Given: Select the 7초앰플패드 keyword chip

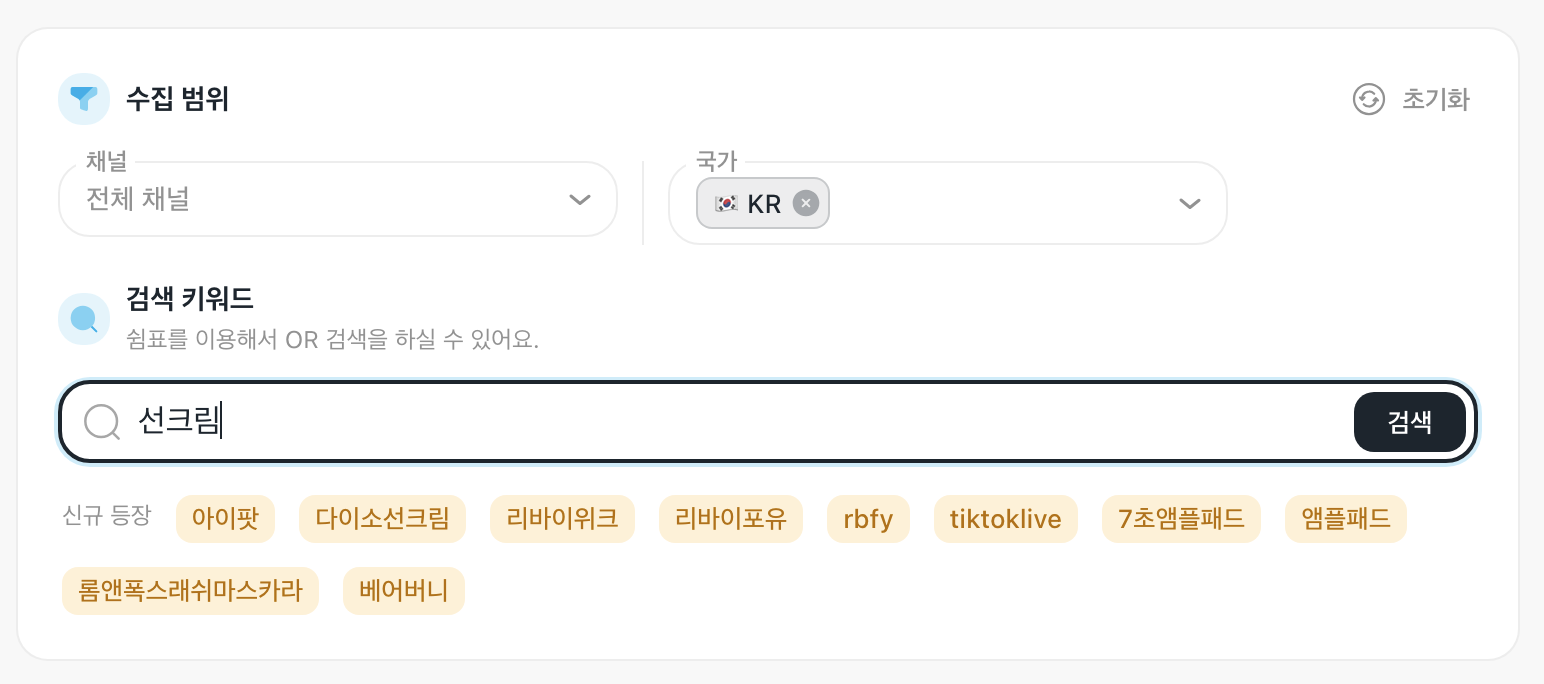Looking at the screenshot, I should coord(1181,519).
